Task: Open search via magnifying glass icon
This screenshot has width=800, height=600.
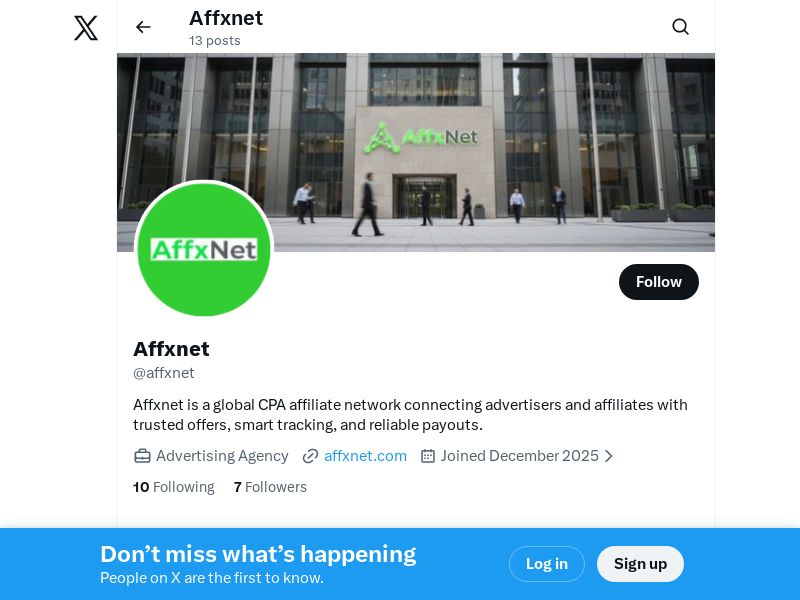Action: tap(680, 27)
